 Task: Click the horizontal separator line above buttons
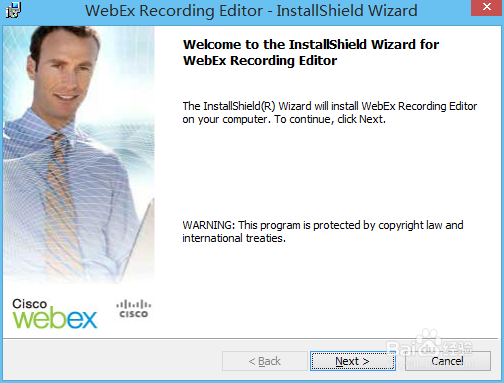[x=252, y=339]
